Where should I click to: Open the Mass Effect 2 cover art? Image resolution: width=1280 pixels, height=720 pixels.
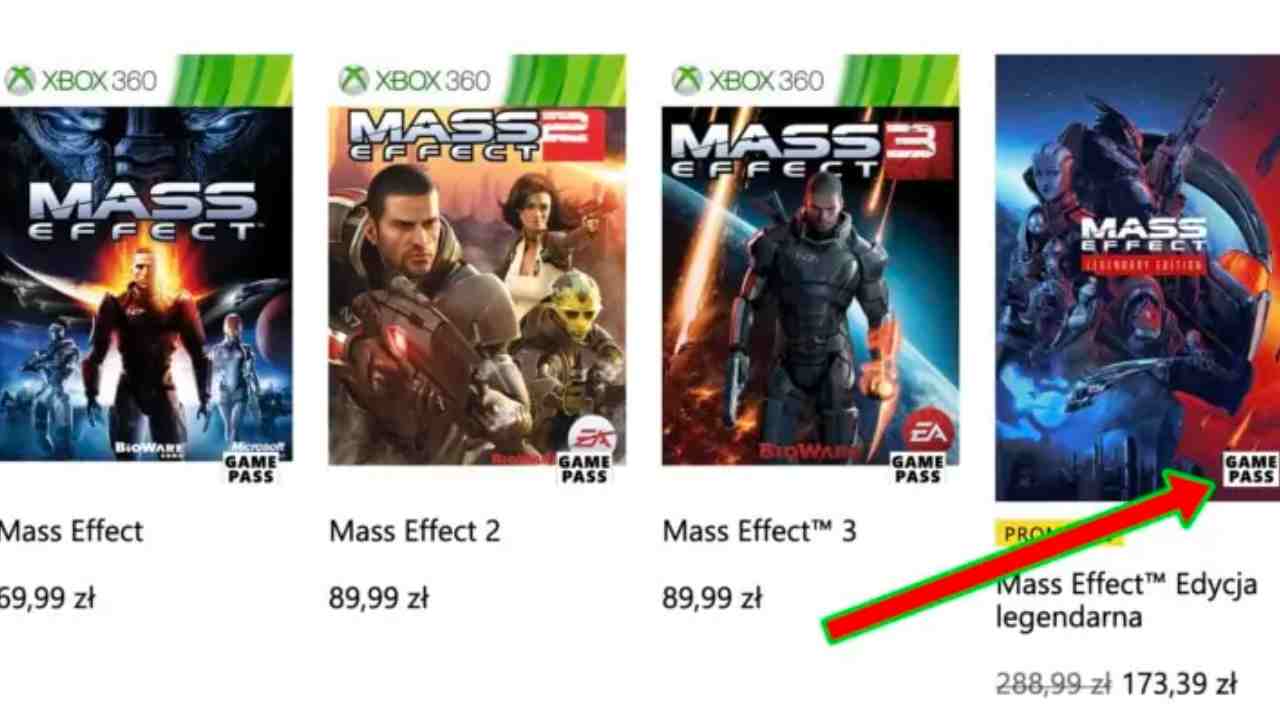(477, 260)
